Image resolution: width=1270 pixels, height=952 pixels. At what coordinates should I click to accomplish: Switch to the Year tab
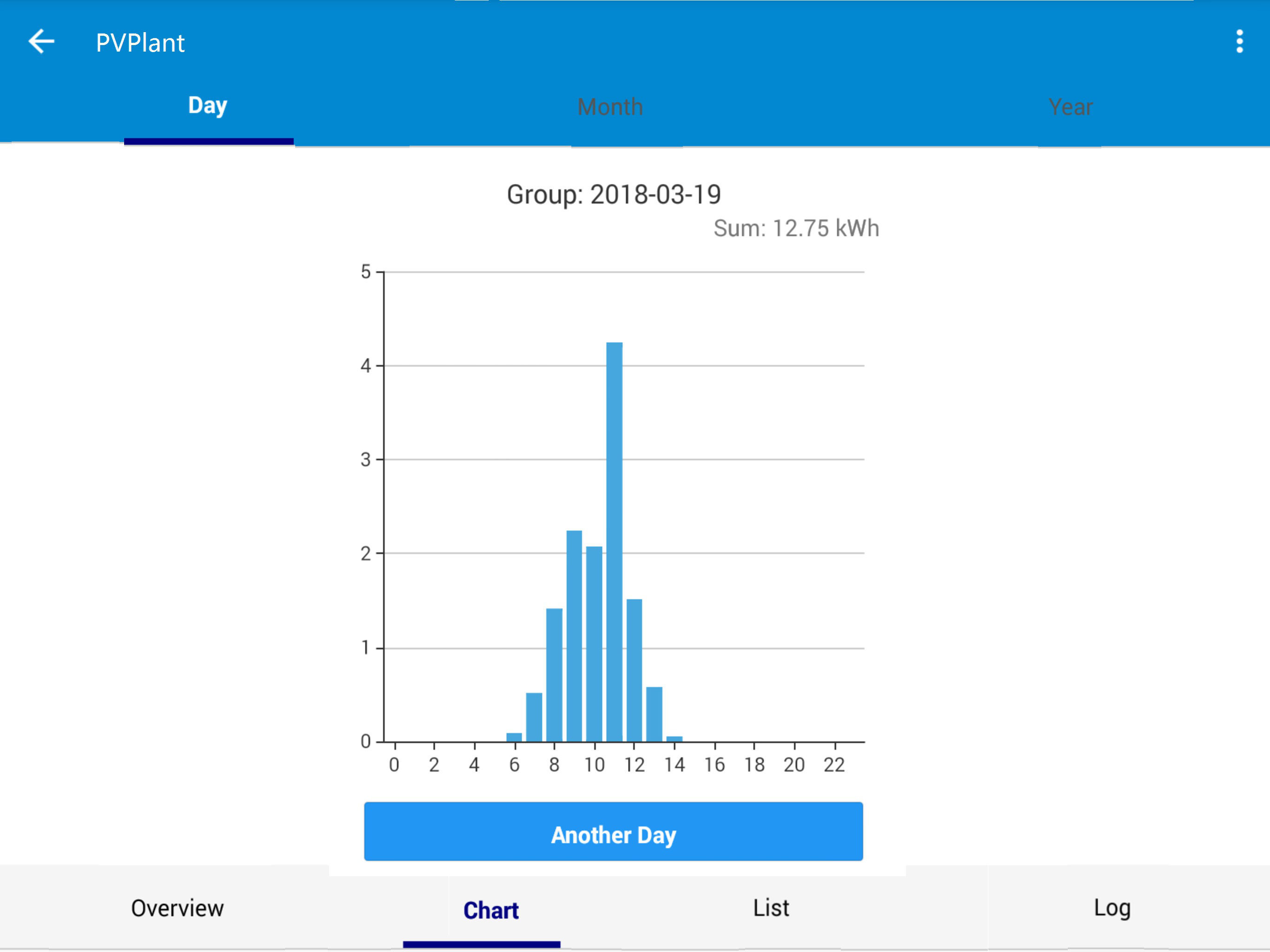tap(1070, 107)
